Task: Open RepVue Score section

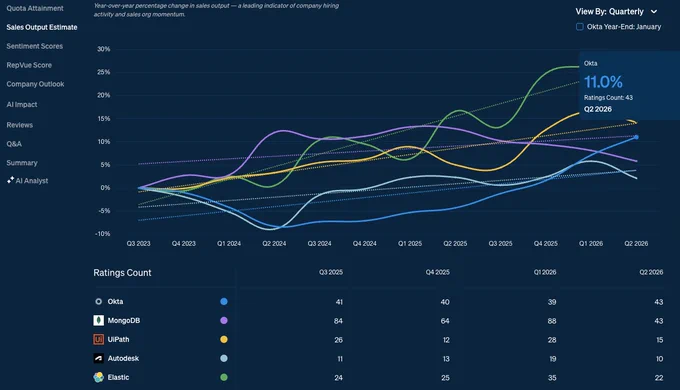Action: point(29,65)
